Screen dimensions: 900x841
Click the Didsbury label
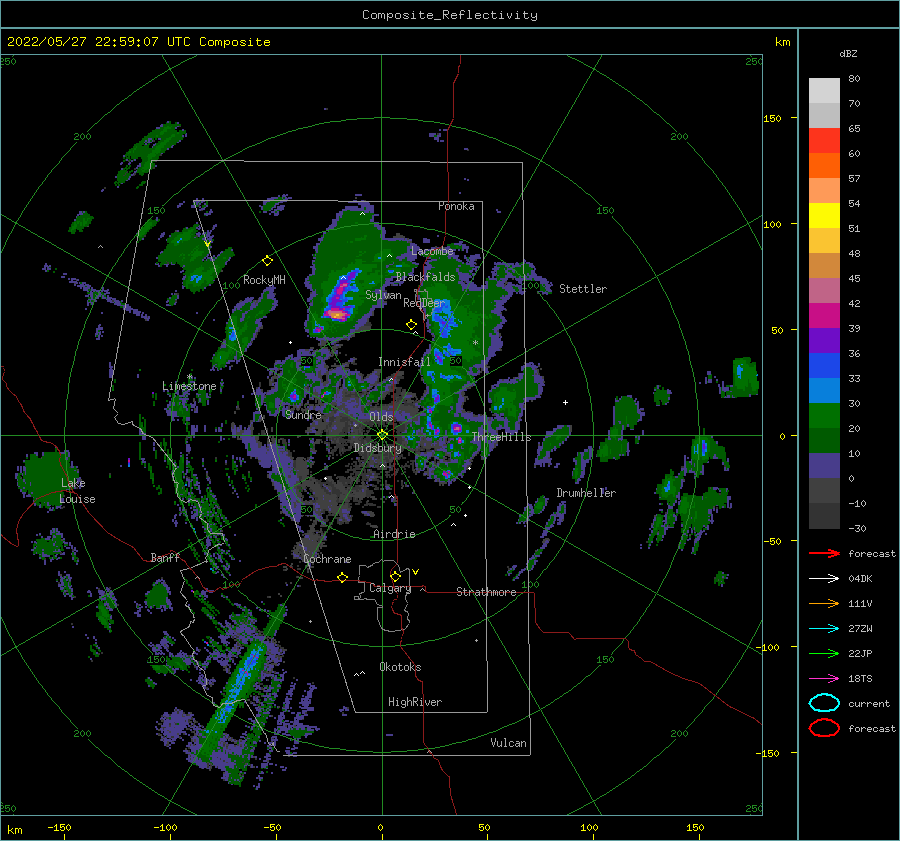click(377, 448)
